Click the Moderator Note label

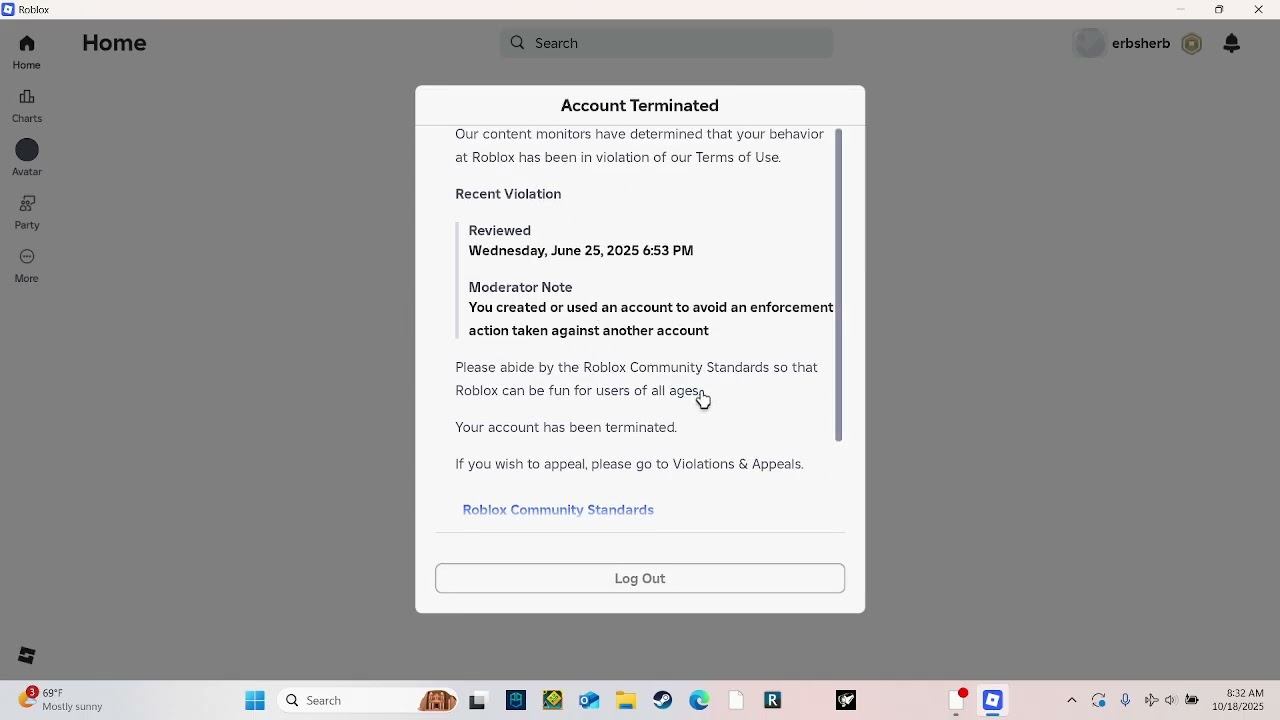click(520, 287)
